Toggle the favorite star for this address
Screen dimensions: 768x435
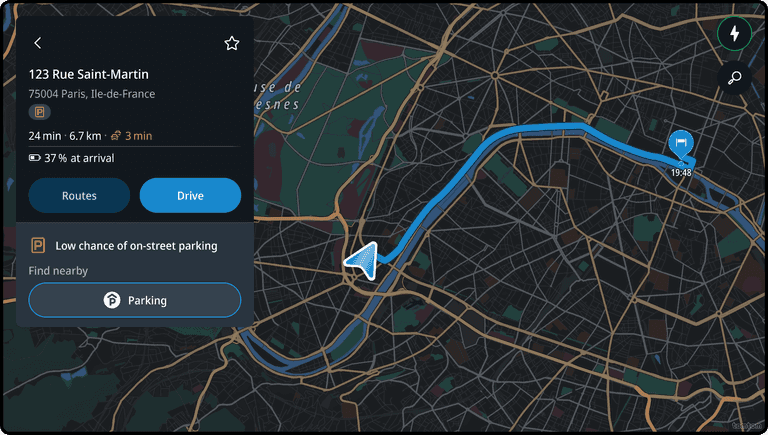pos(232,43)
